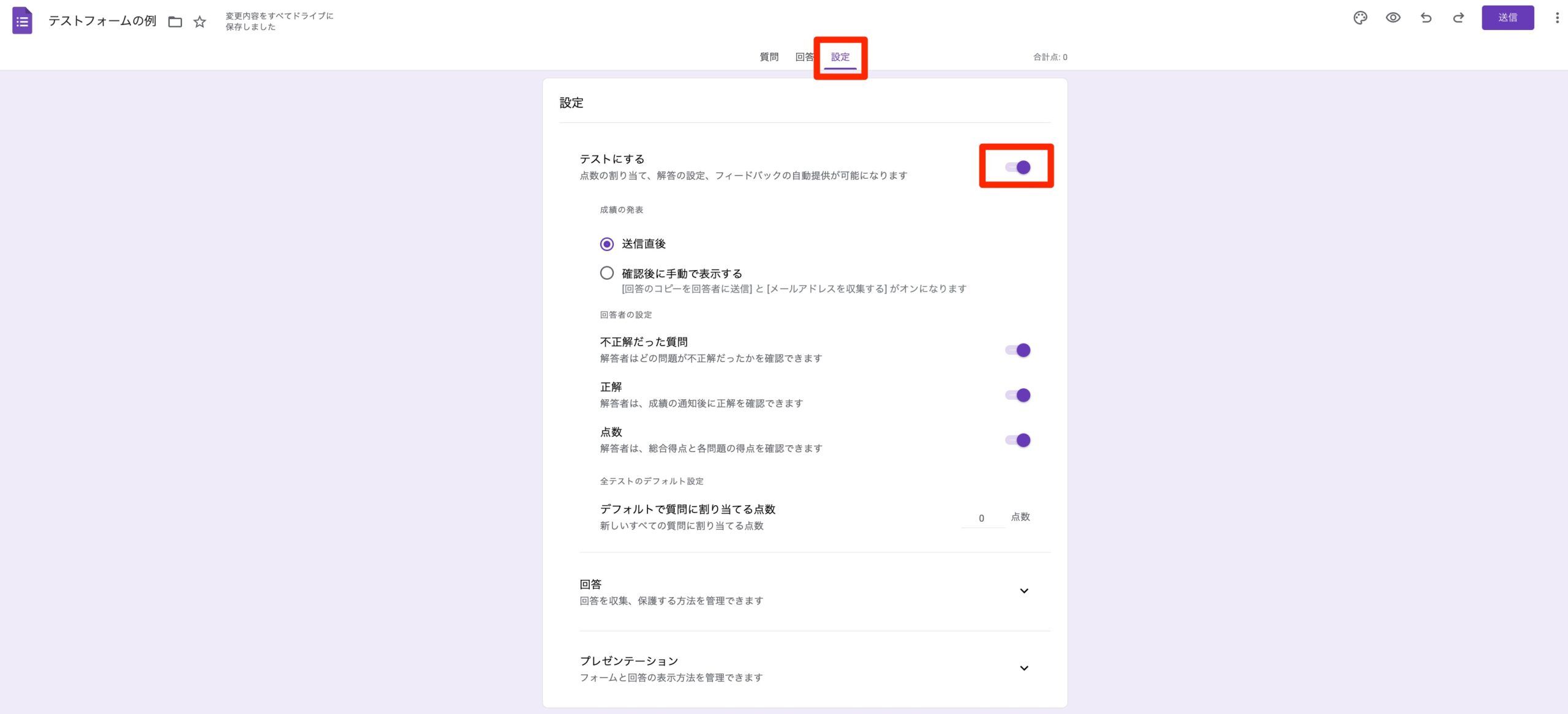Click the default points input field

click(982, 517)
